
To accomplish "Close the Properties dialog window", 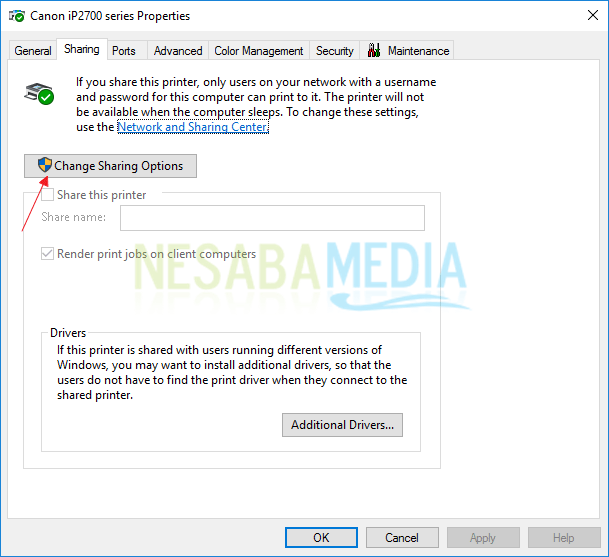I will [x=593, y=16].
